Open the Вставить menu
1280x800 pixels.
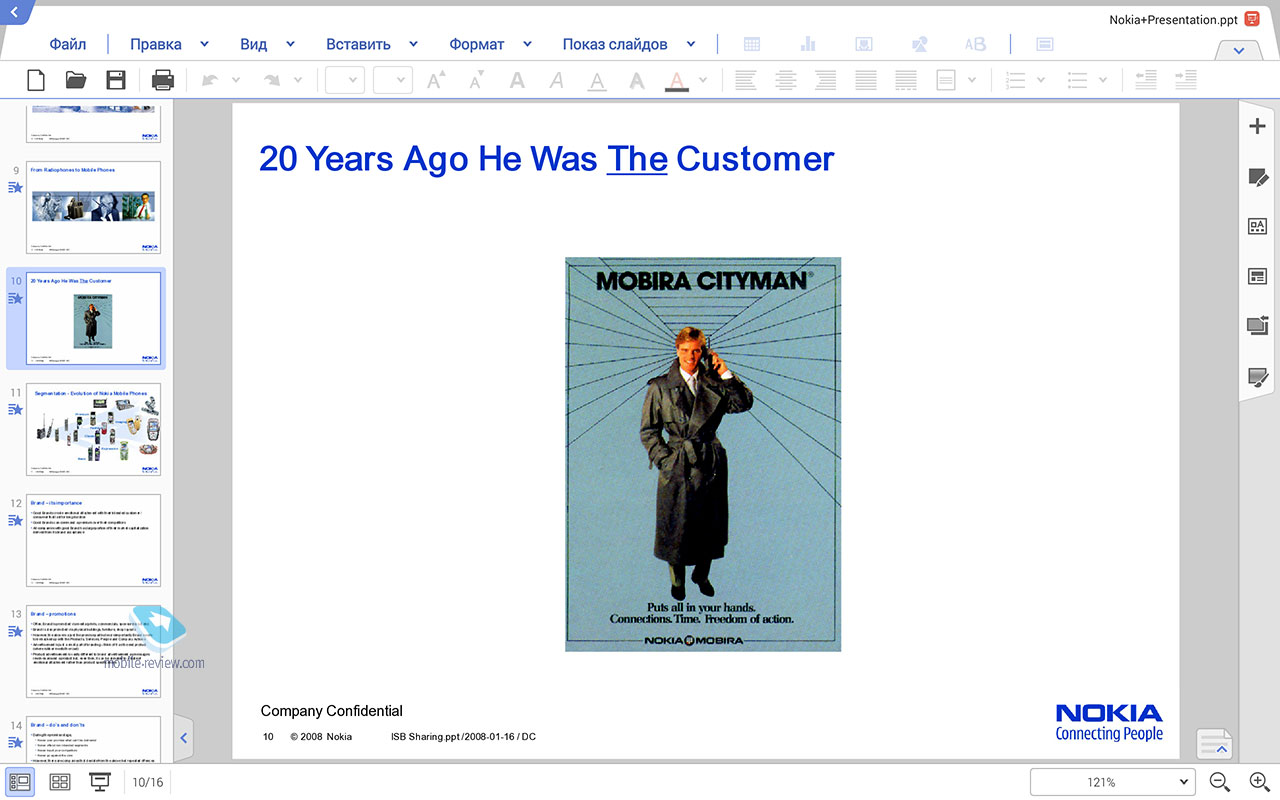358,44
